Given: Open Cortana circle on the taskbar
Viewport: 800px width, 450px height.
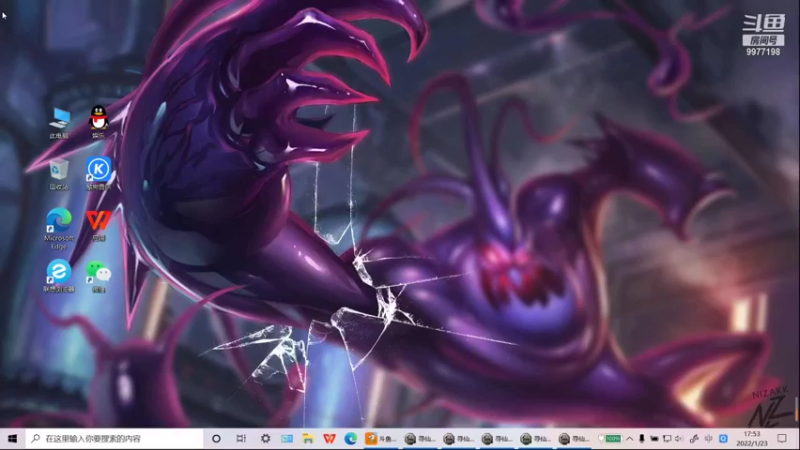Looking at the screenshot, I should [x=216, y=439].
